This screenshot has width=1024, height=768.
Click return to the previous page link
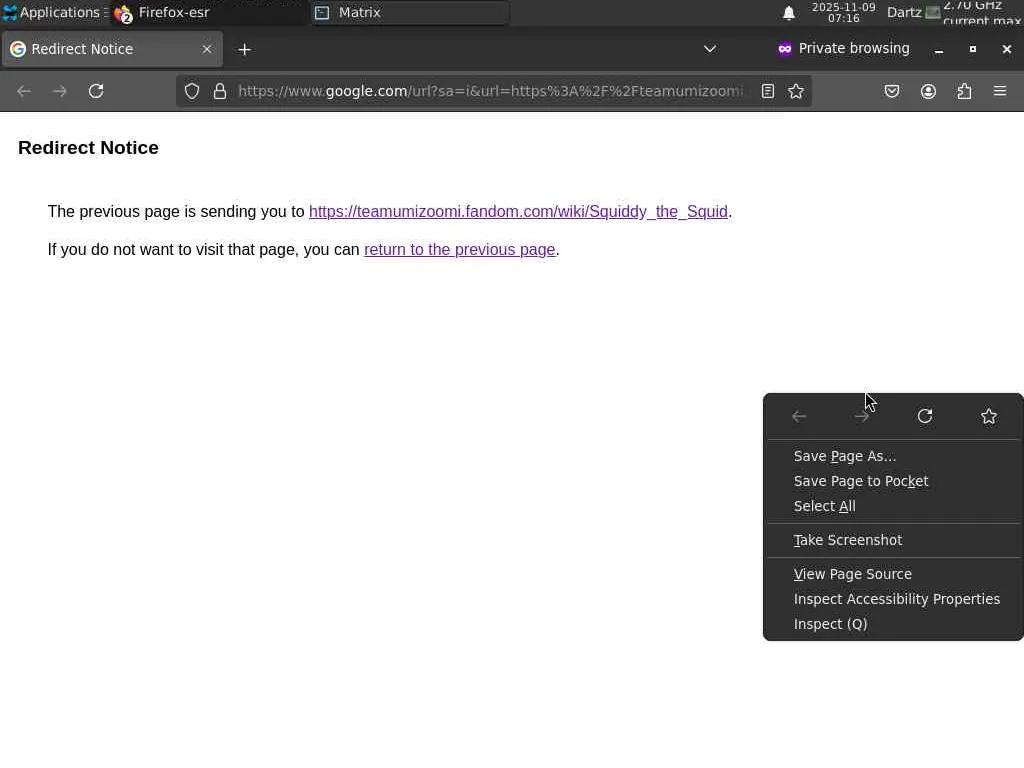(x=460, y=249)
